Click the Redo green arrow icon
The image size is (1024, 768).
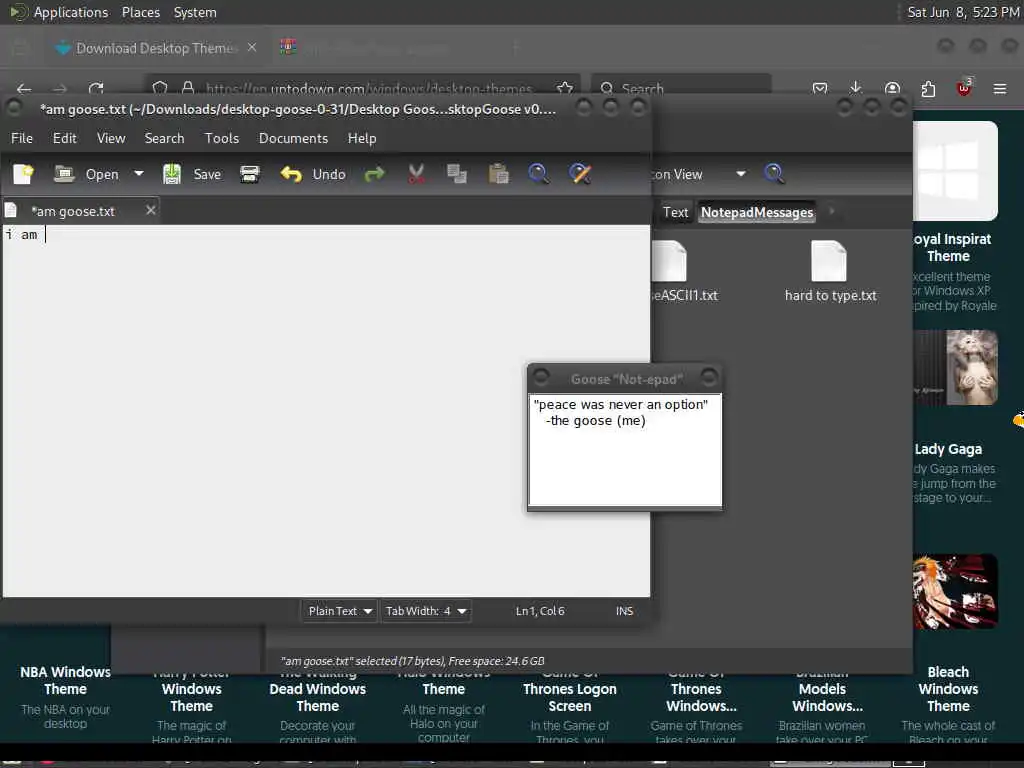point(375,174)
